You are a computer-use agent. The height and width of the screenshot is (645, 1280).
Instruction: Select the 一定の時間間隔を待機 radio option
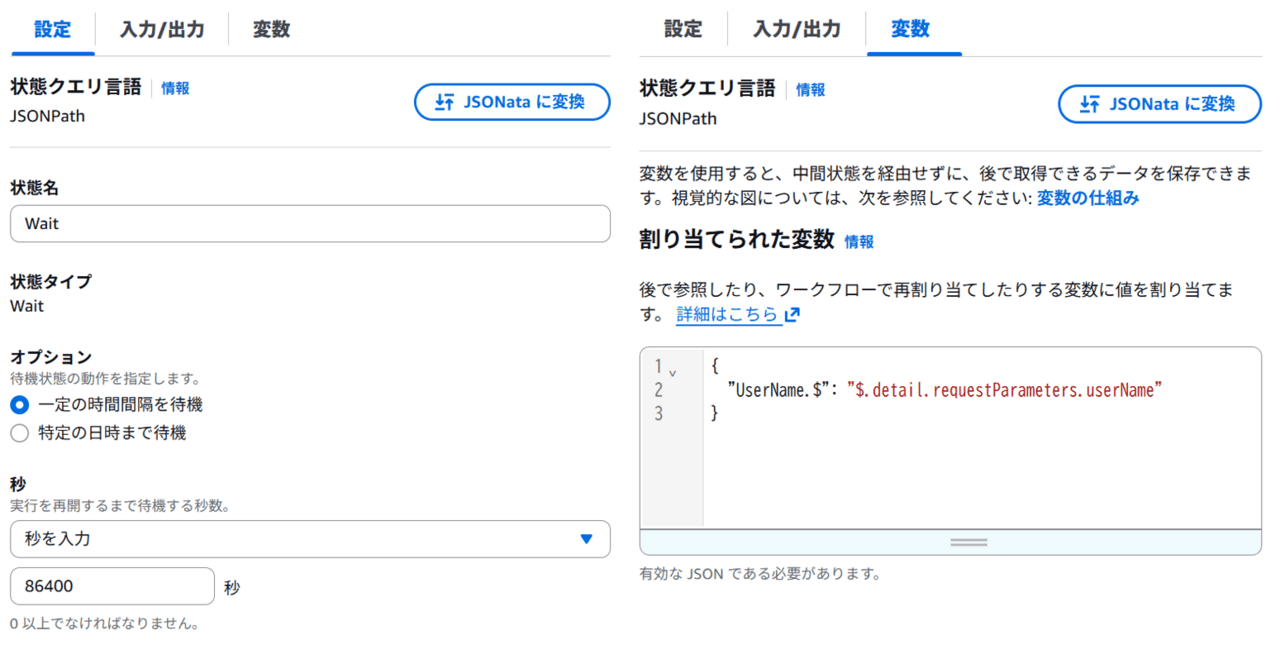click(19, 405)
